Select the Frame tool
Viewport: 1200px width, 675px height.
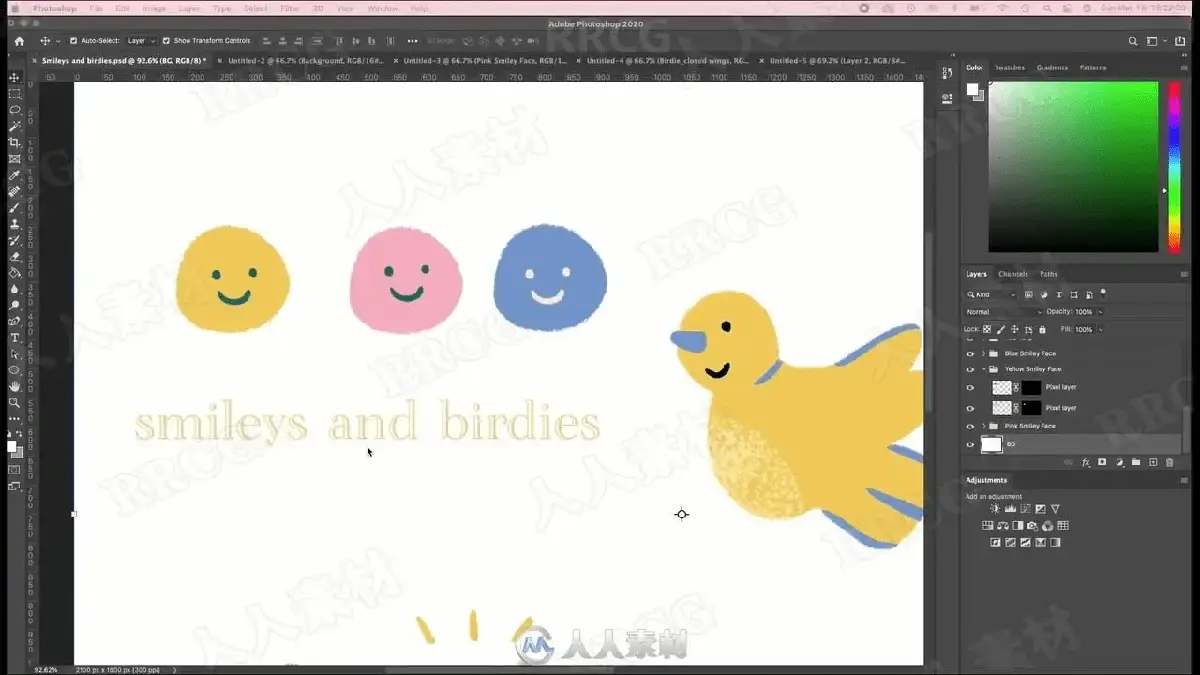point(14,159)
